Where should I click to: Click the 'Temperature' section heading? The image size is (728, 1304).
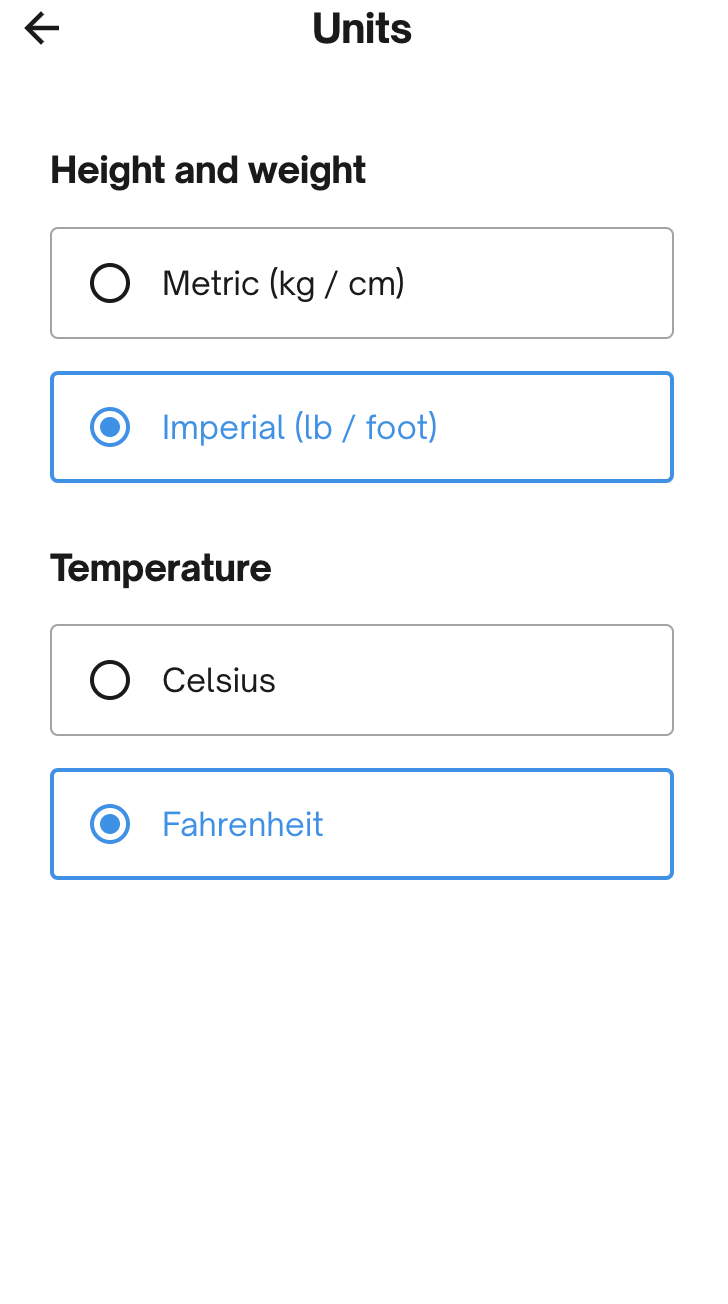[x=161, y=568]
